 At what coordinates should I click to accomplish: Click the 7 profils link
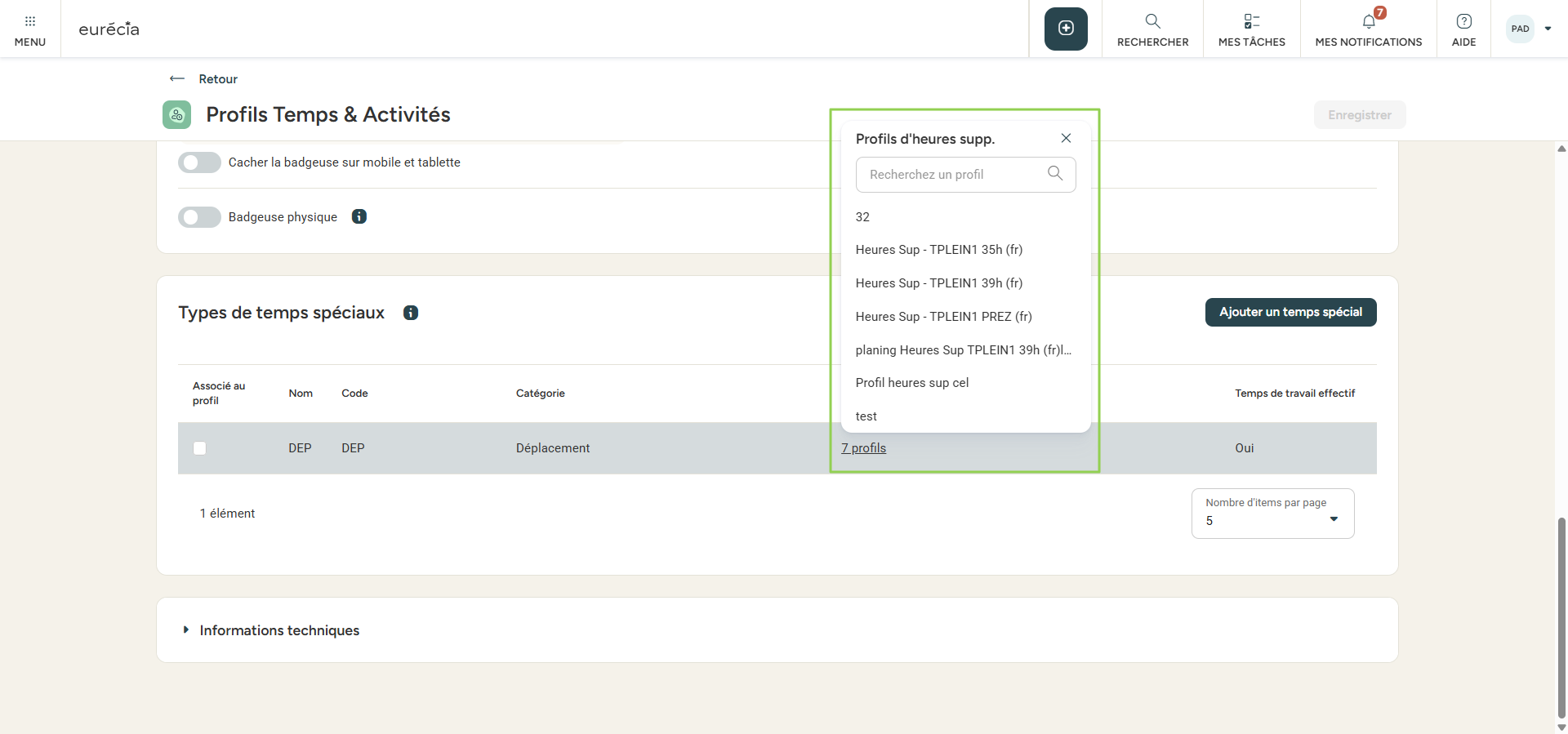point(864,448)
